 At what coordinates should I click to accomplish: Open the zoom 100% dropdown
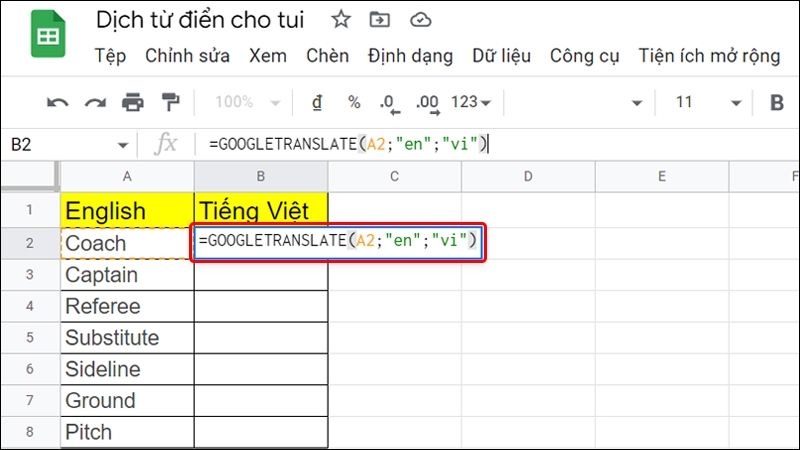(x=247, y=103)
